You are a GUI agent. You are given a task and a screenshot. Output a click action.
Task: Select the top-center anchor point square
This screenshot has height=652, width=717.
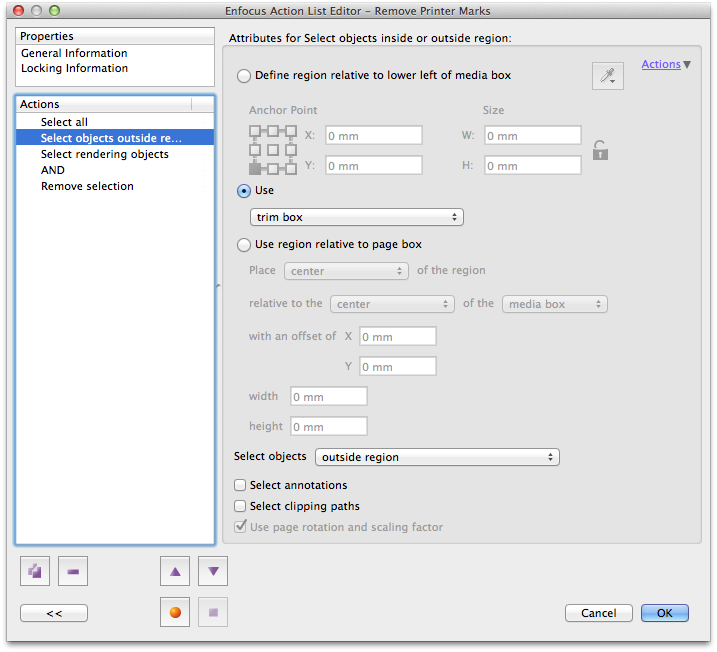273,132
